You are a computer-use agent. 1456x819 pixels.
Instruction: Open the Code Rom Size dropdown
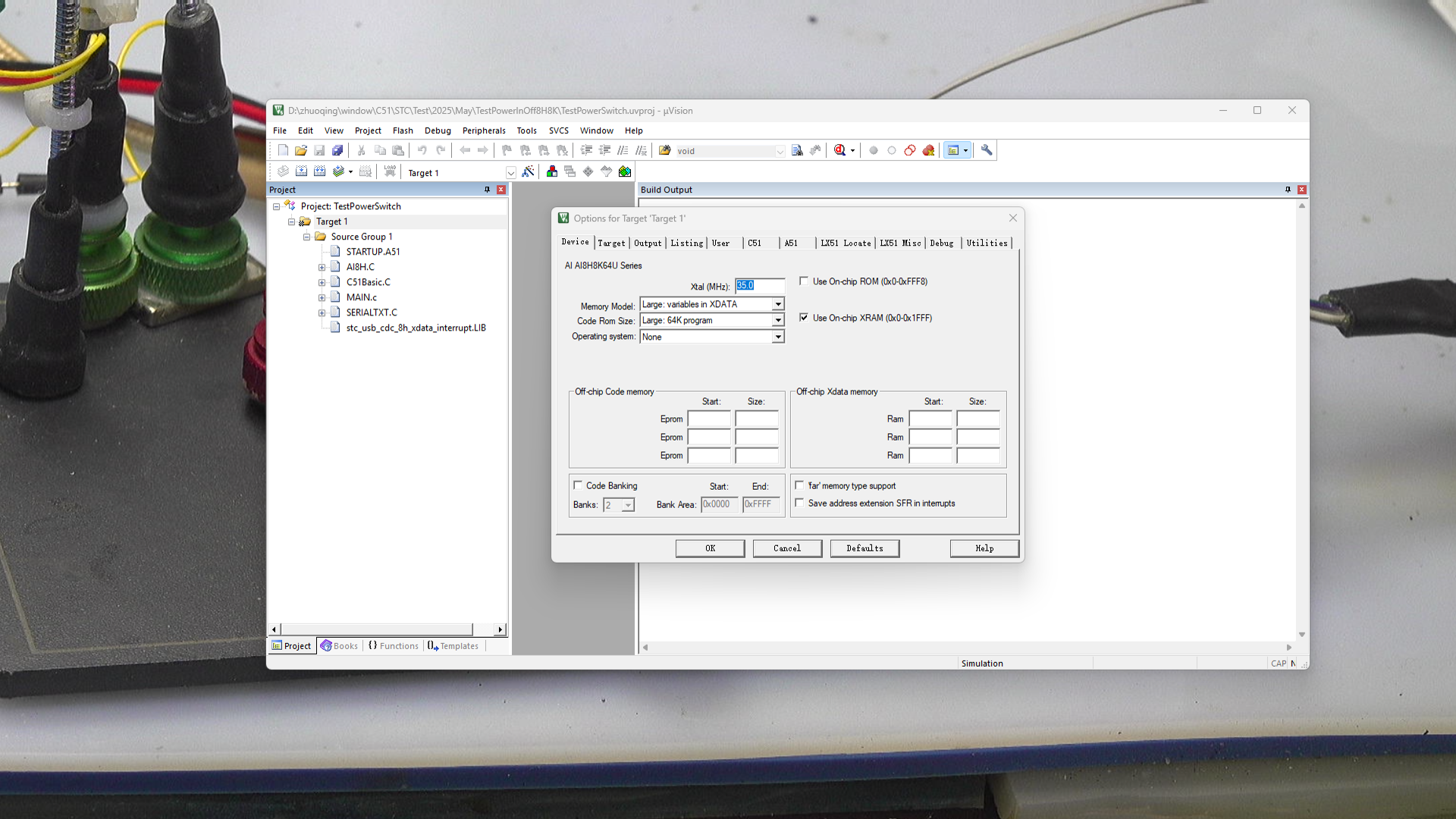(x=777, y=321)
